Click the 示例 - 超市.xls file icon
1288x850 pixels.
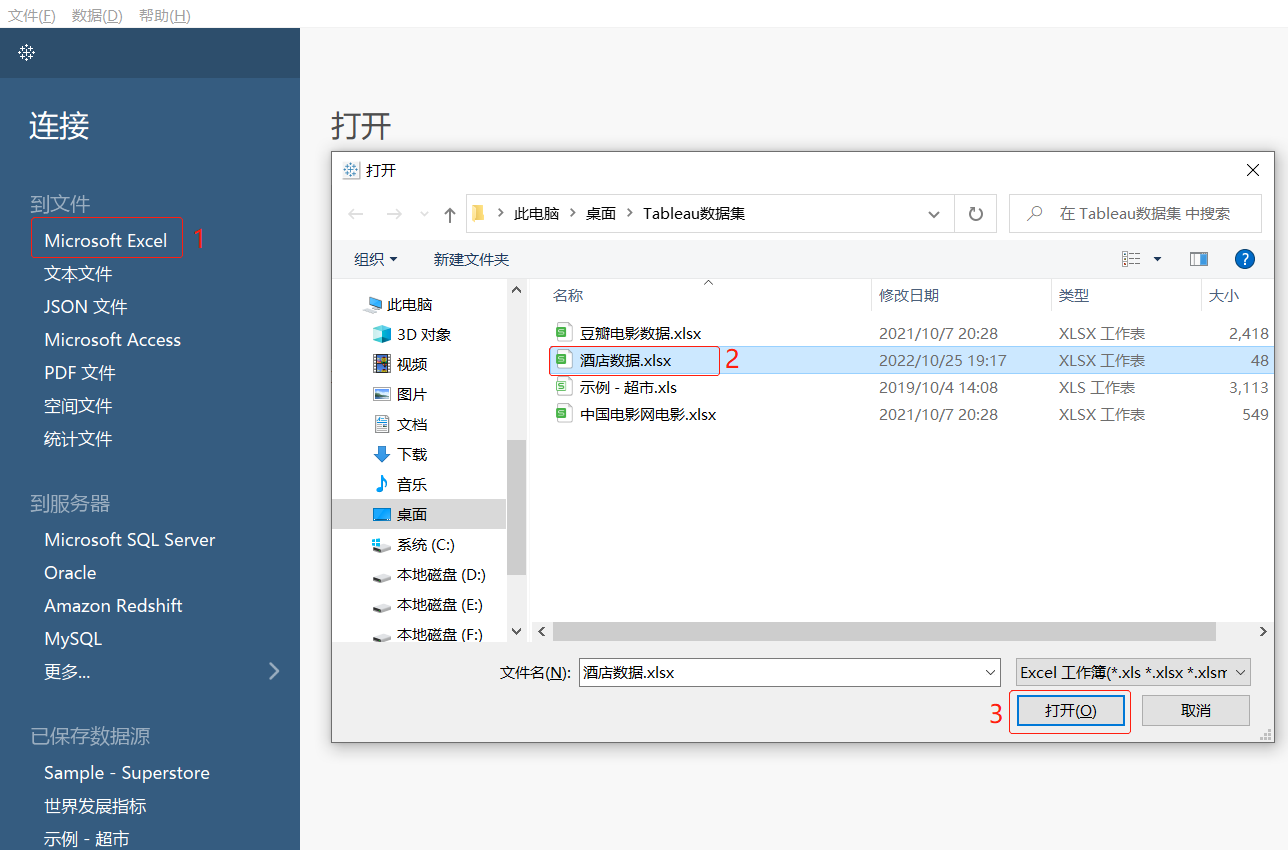(562, 387)
